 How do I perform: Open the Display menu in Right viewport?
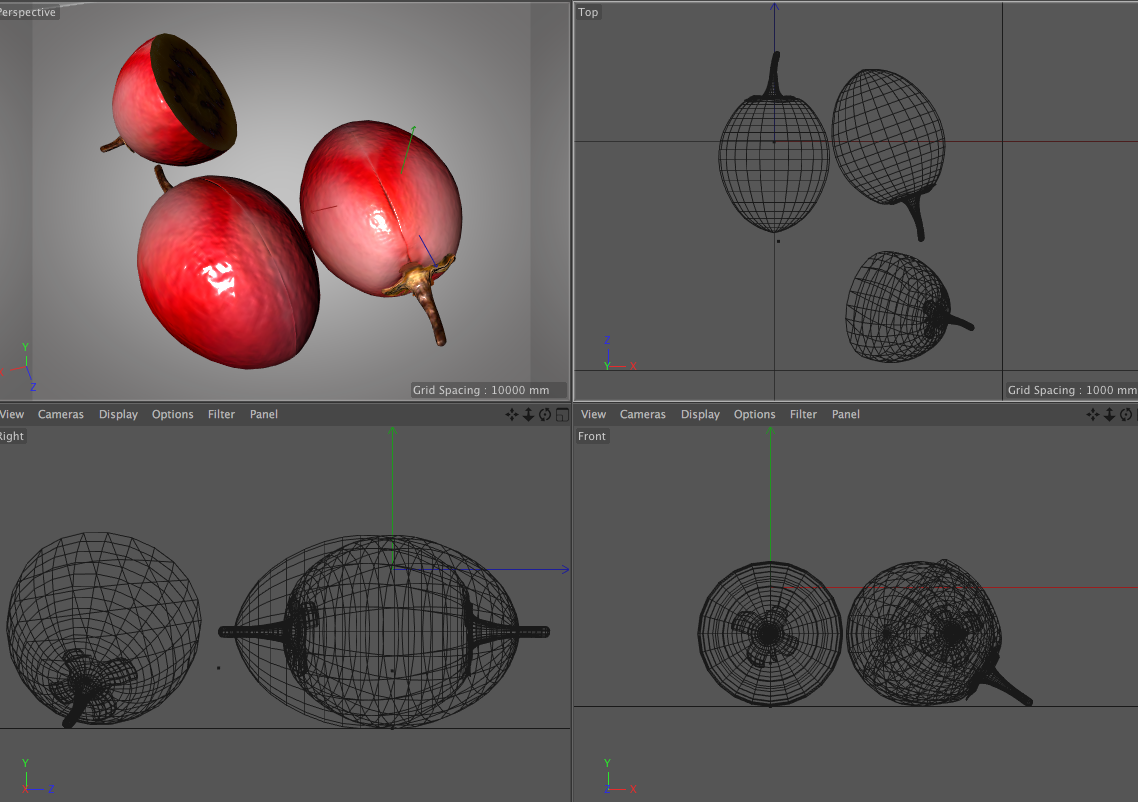118,414
